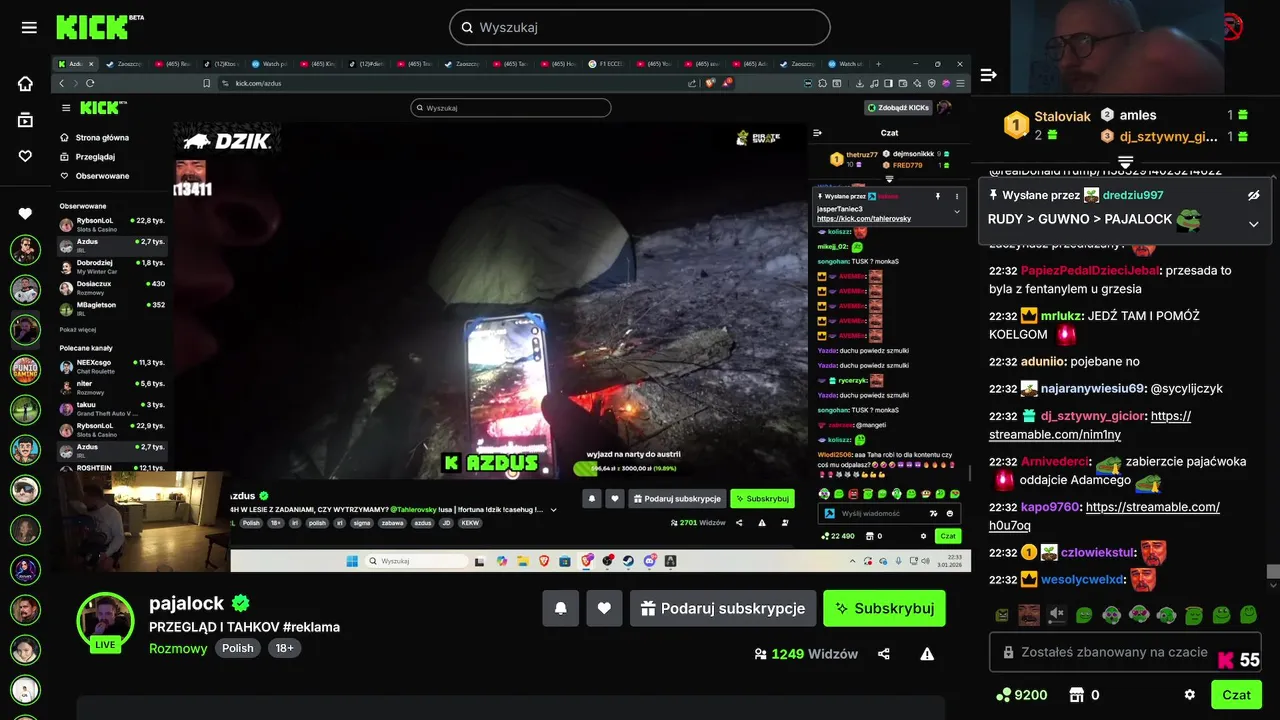1280x720 pixels.
Task: Open the shop icon next to 0
Action: (1077, 694)
